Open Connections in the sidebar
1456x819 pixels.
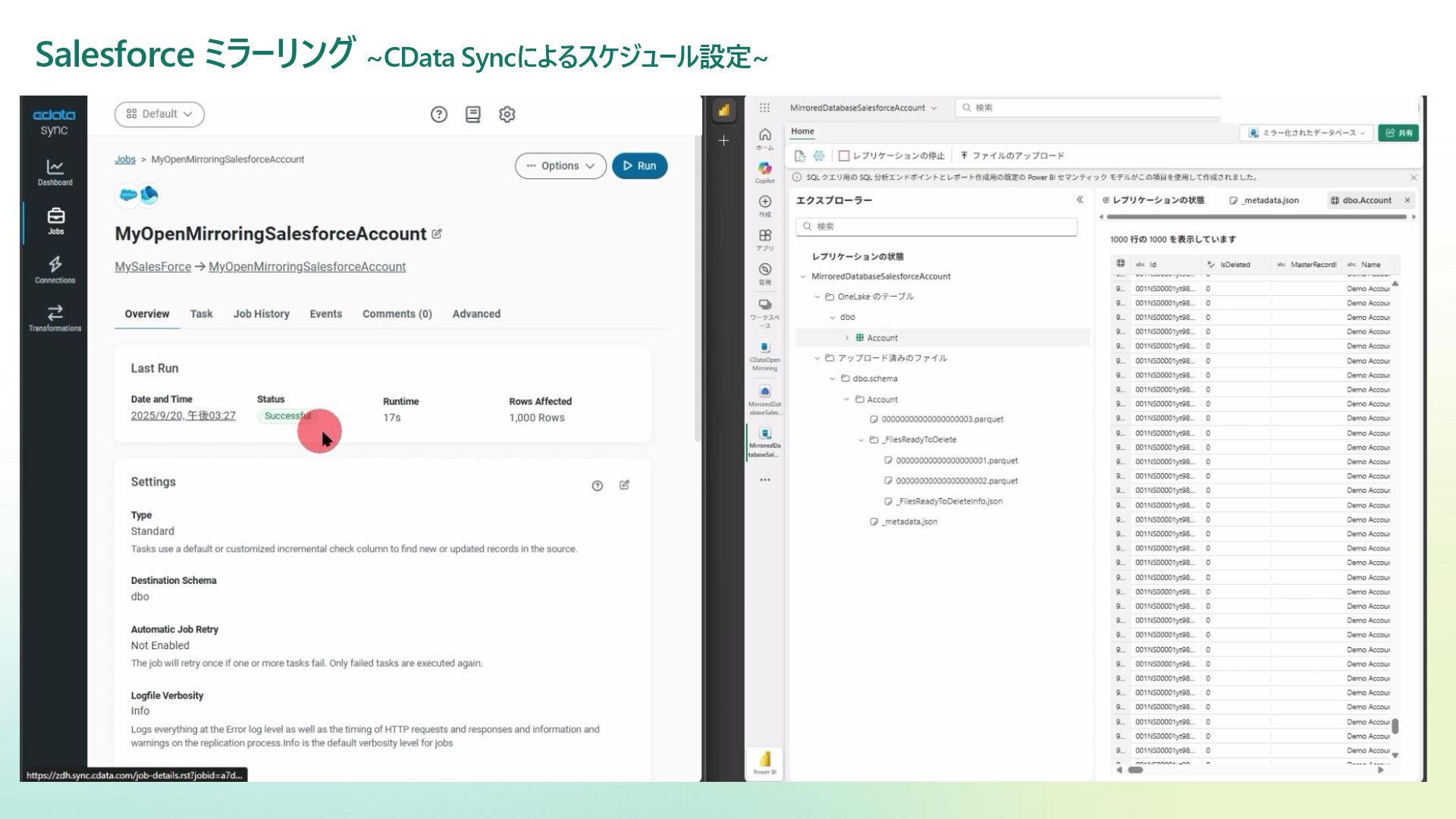point(55,269)
